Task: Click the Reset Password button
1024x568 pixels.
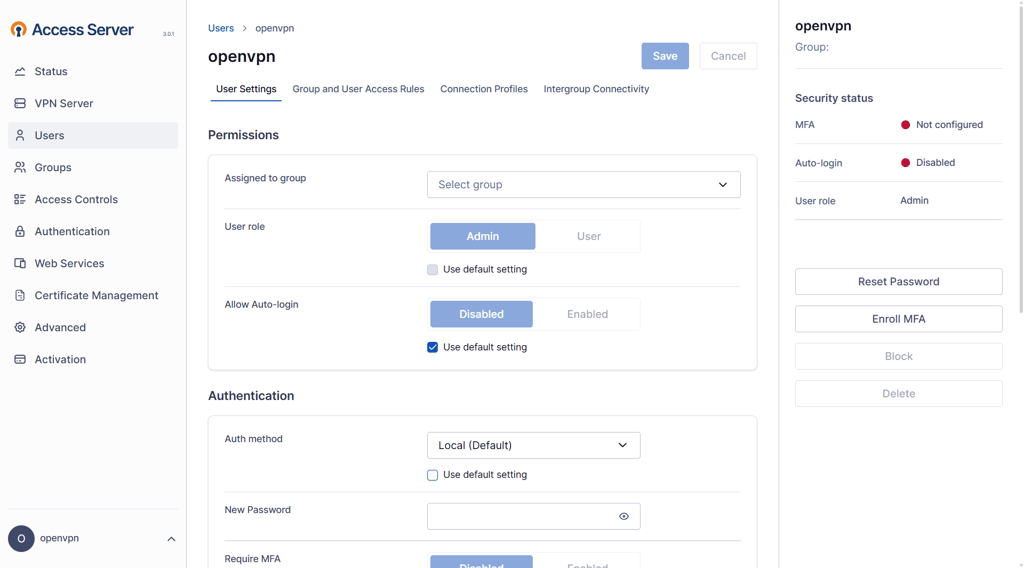Action: coord(899,281)
